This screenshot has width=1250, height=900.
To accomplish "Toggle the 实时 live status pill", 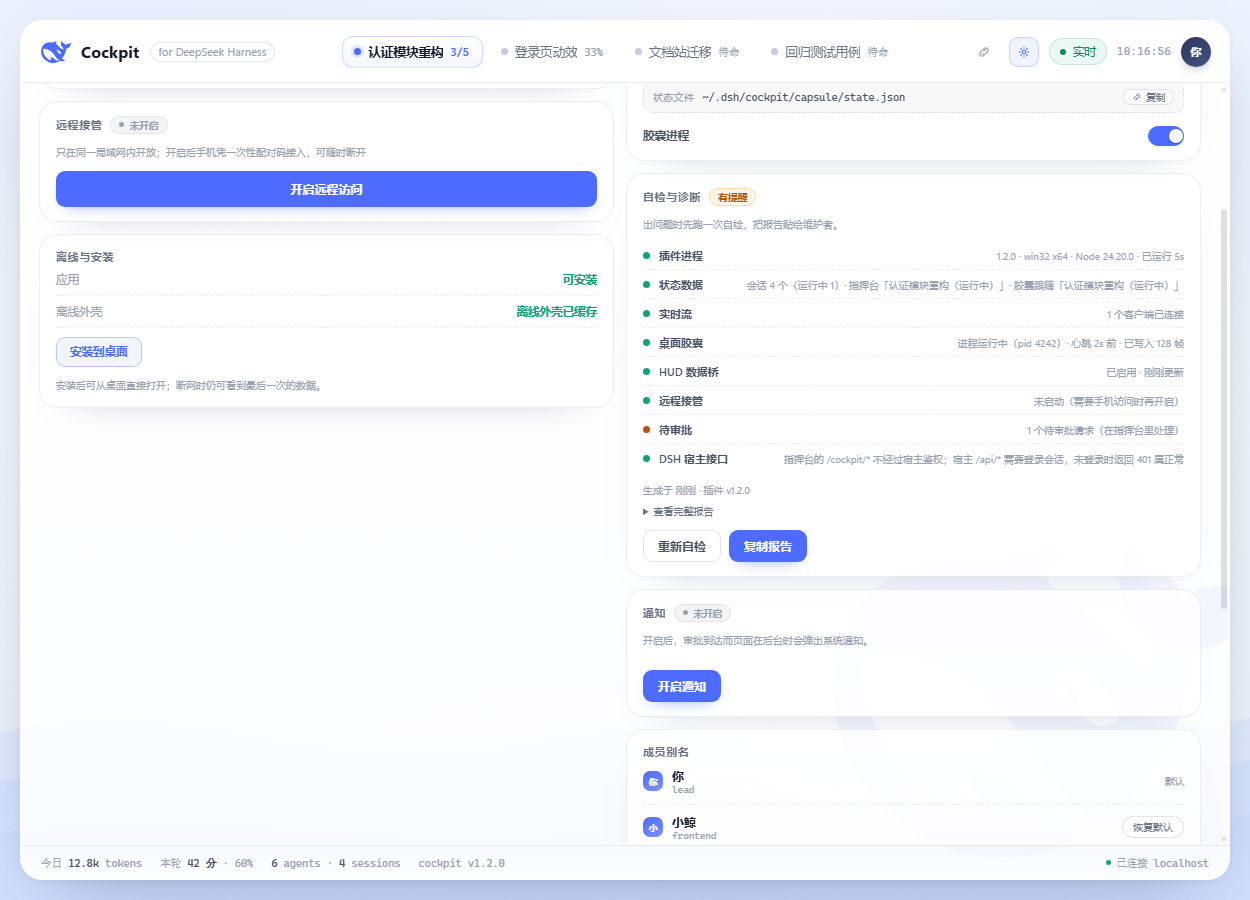I will [1078, 52].
